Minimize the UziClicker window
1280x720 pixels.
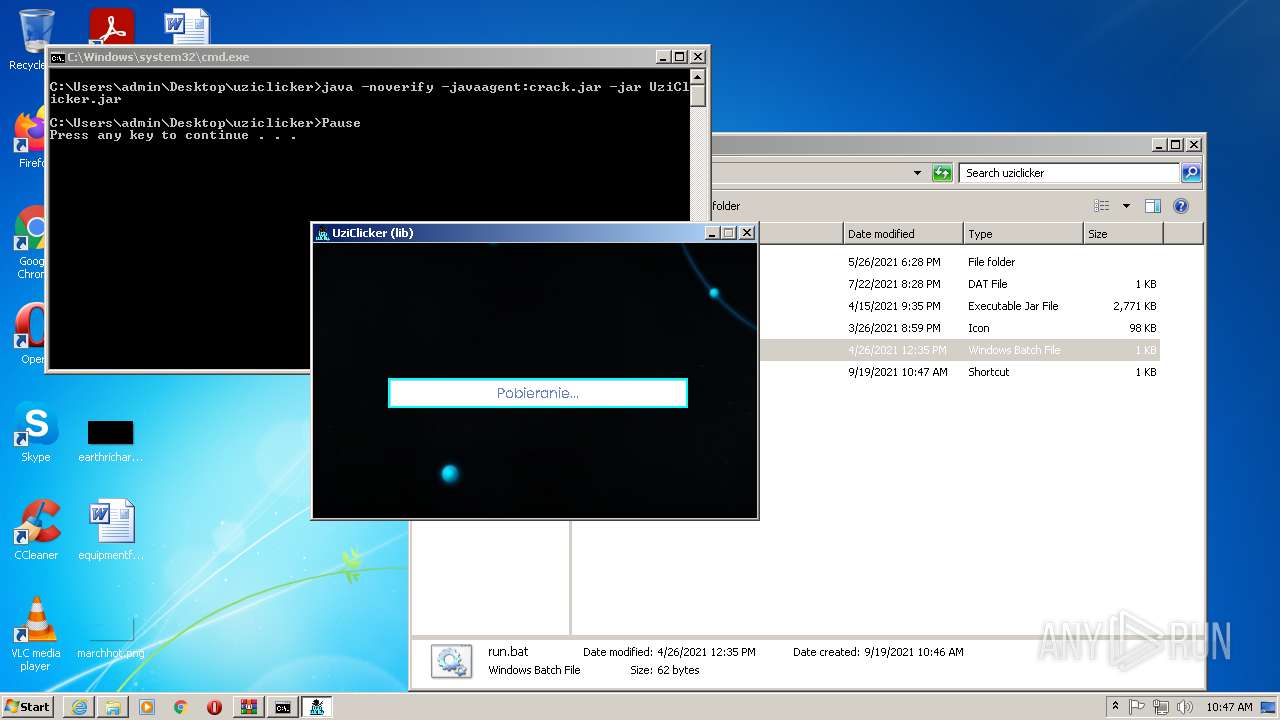click(712, 233)
